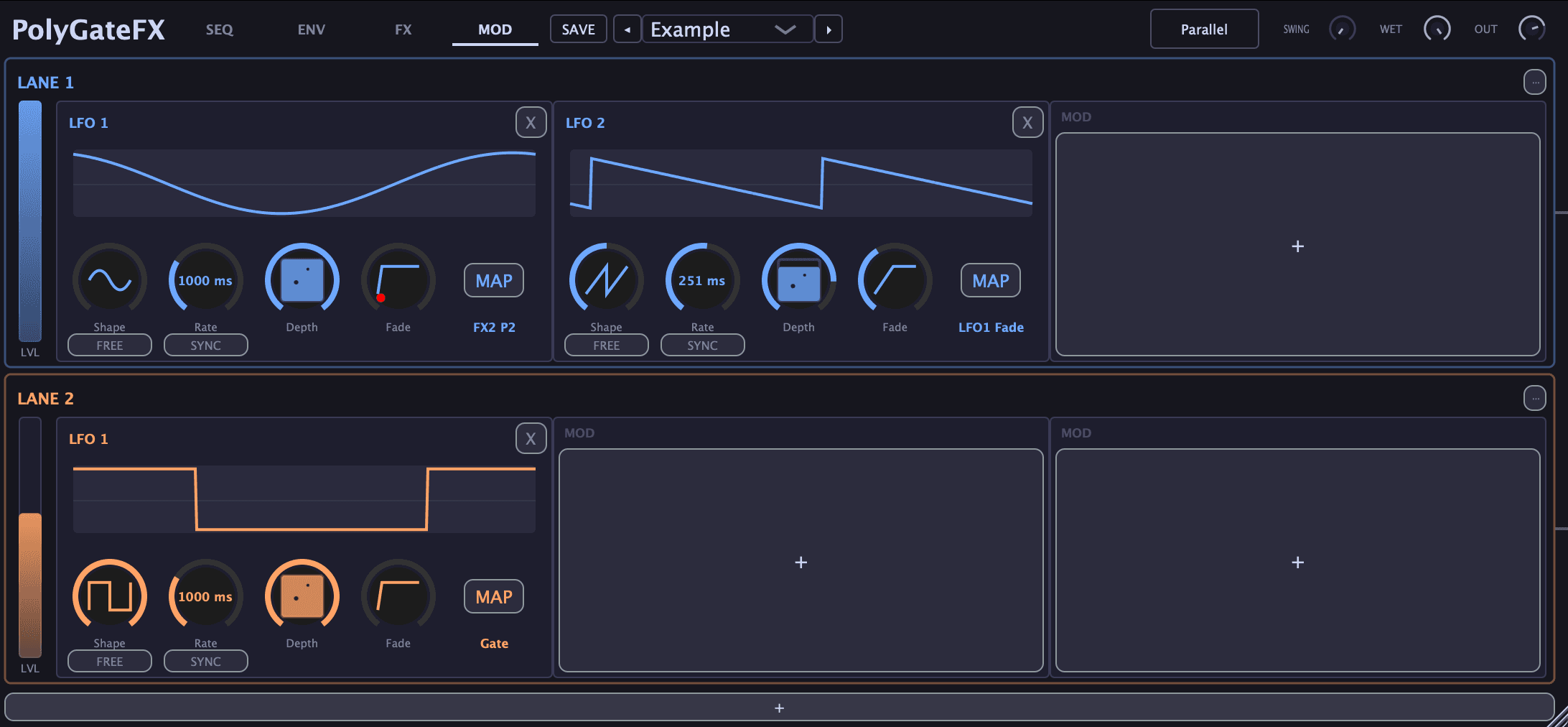Open Lane 1 options menu

pyautogui.click(x=1535, y=82)
